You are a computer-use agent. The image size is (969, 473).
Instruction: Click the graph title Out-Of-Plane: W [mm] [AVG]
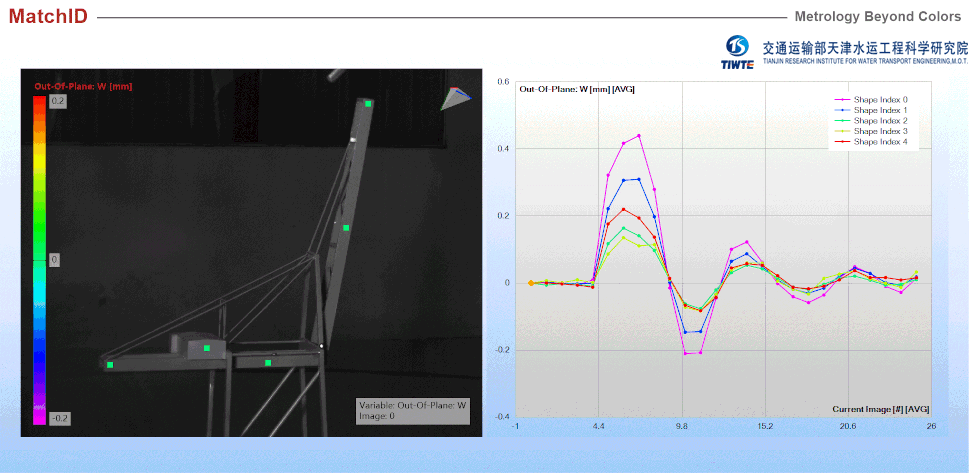click(x=577, y=89)
